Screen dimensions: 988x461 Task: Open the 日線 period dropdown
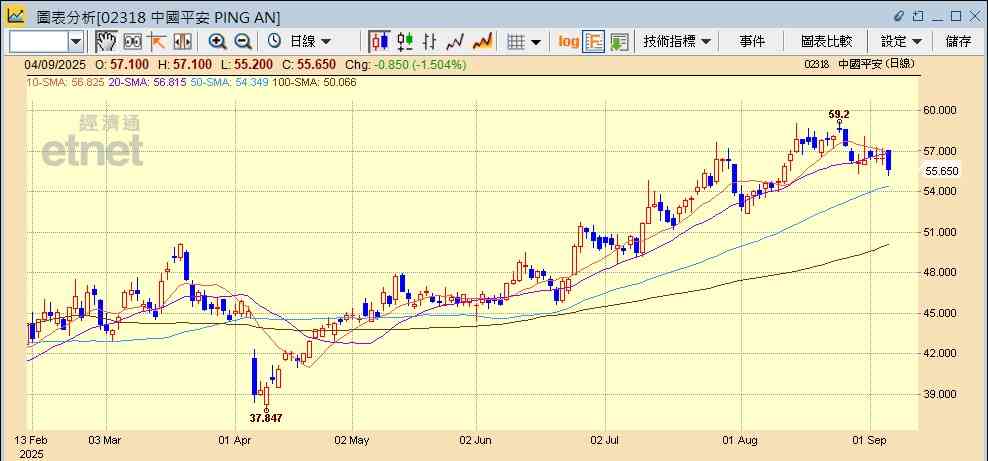309,42
